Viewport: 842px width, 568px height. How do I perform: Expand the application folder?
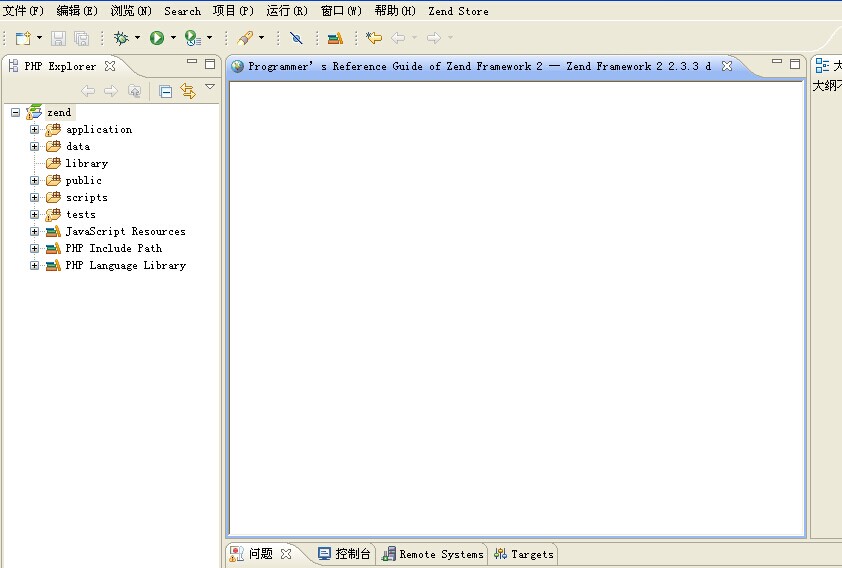click(x=34, y=130)
